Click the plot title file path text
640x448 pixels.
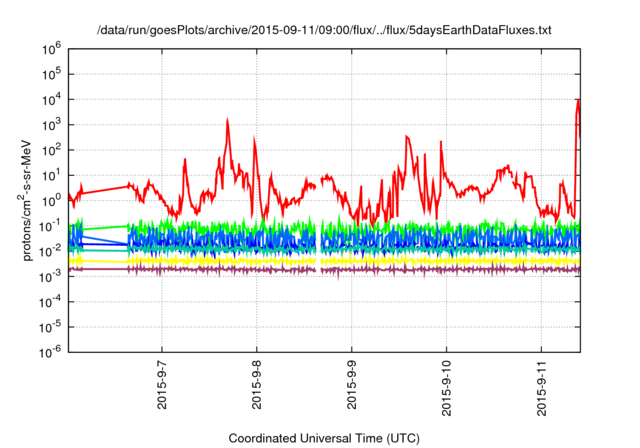324,30
